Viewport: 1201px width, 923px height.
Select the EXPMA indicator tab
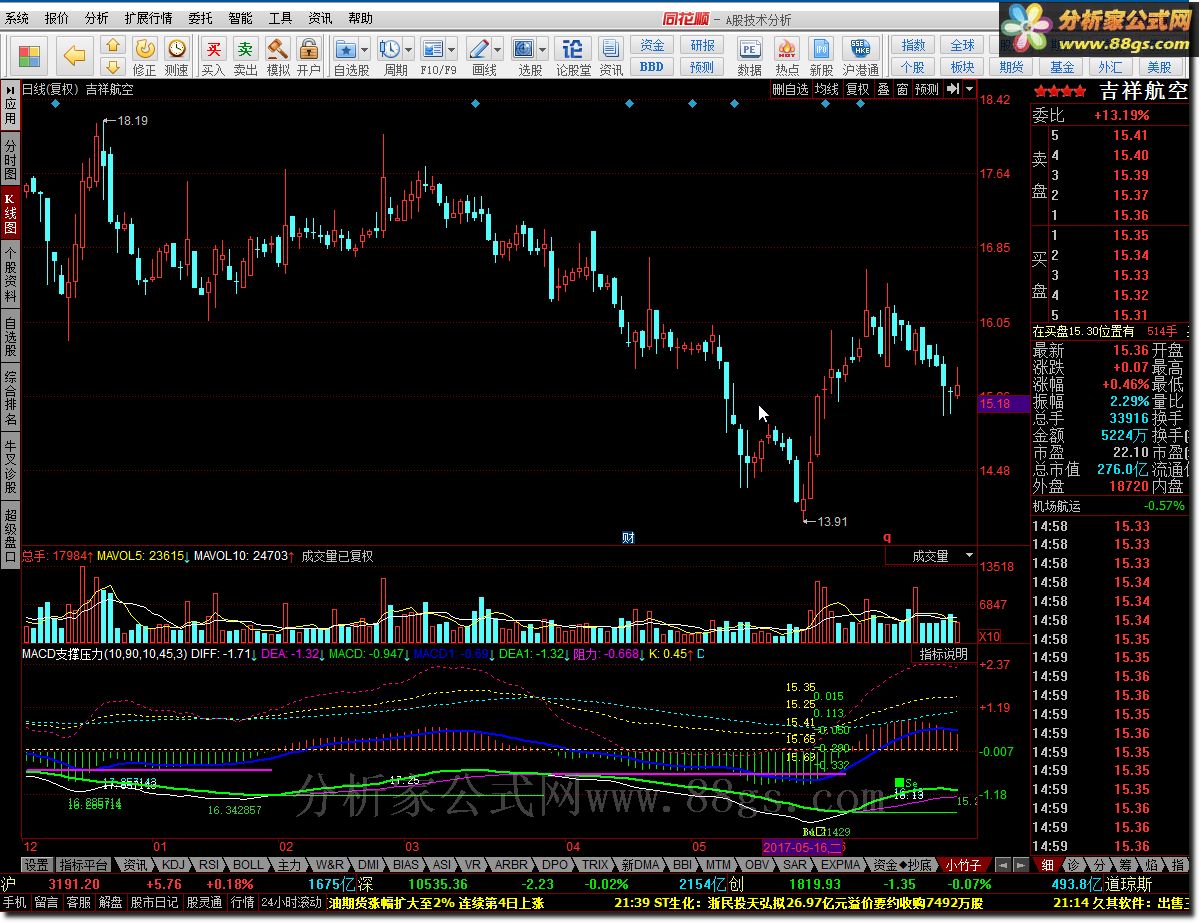841,865
